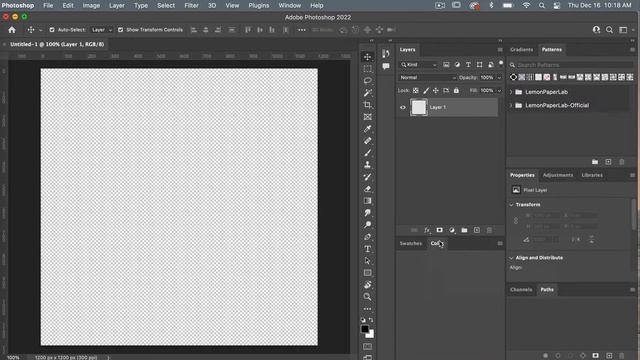Switch to the Swatches tab
The width and height of the screenshot is (640, 360).
(x=411, y=244)
